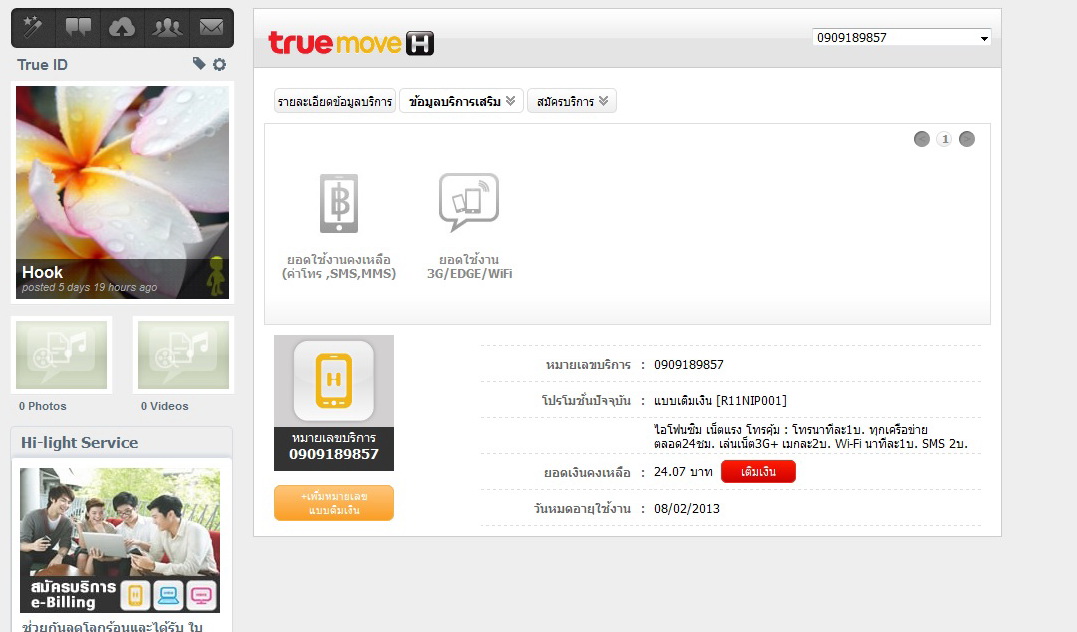Expand the ข้อมูลบริการเสริม menu
Screen dimensions: 1077x632
(462, 101)
